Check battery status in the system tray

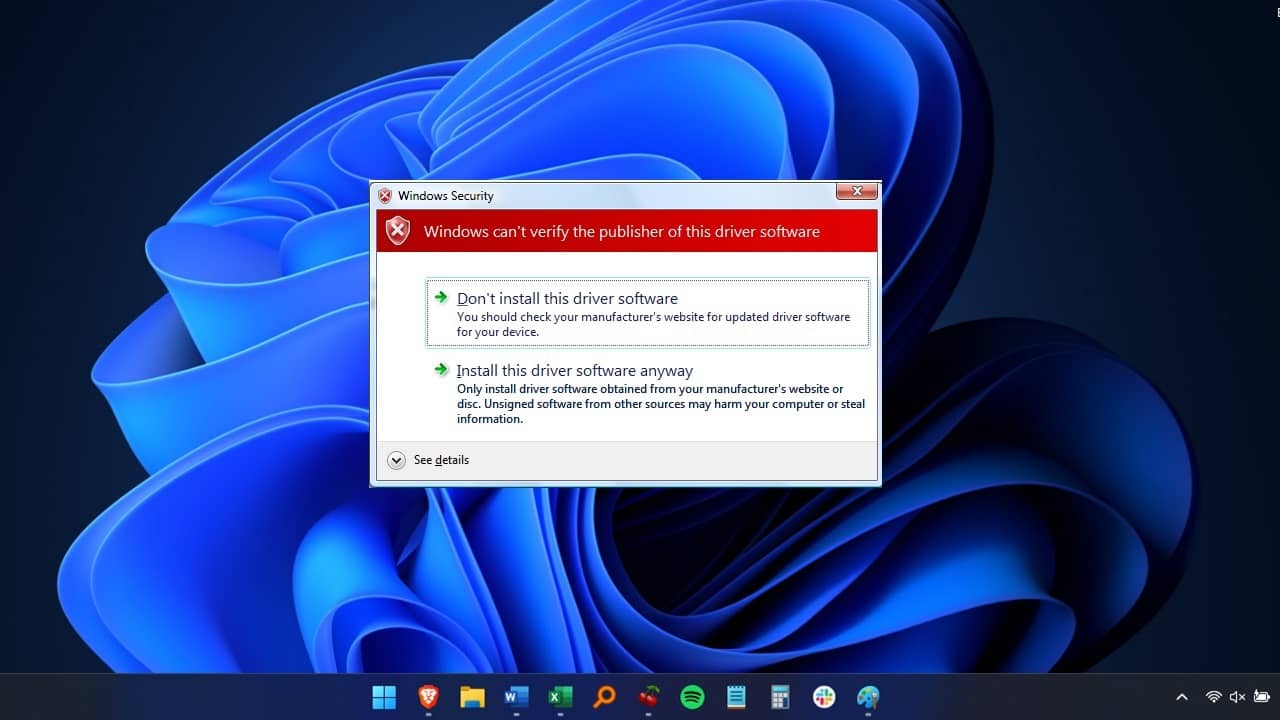pos(1261,696)
